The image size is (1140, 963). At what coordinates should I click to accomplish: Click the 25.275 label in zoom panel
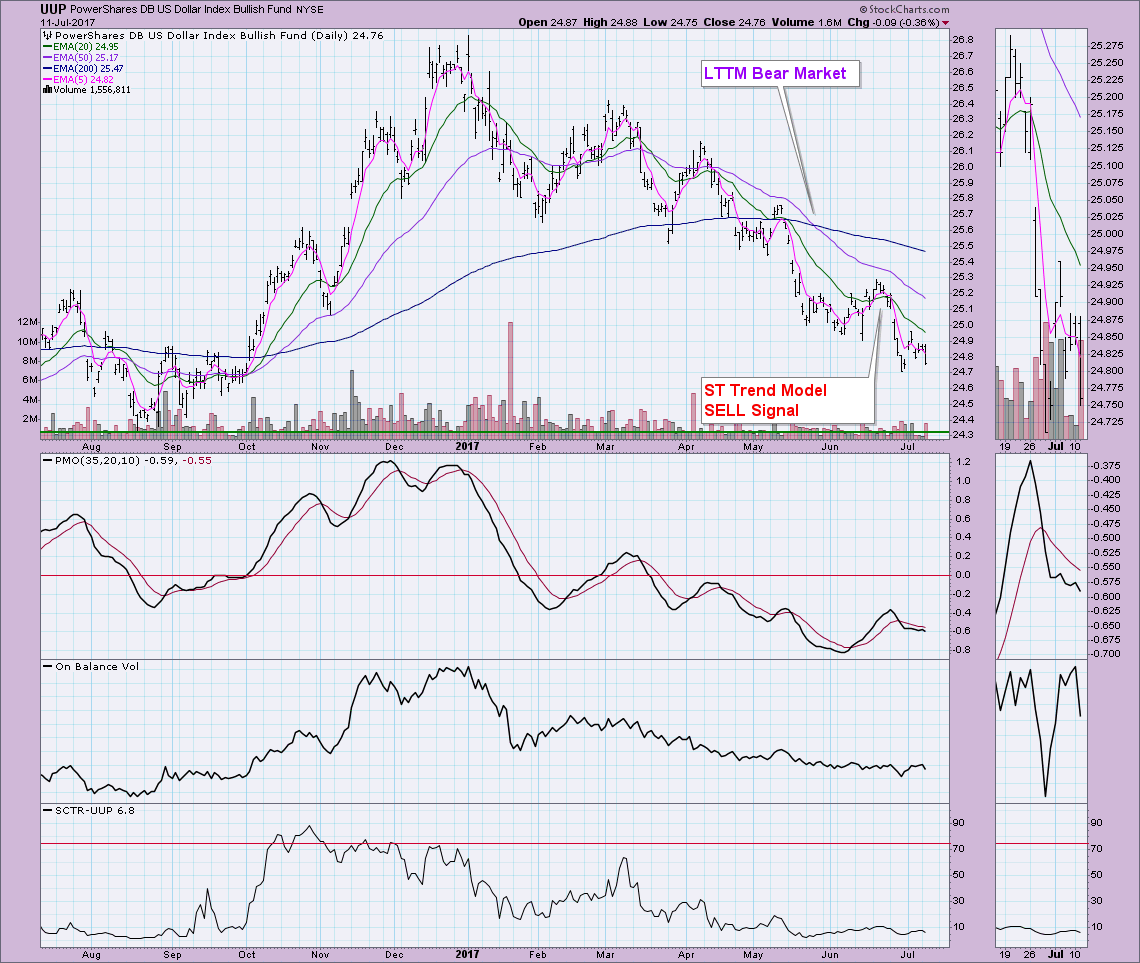(x=1107, y=46)
